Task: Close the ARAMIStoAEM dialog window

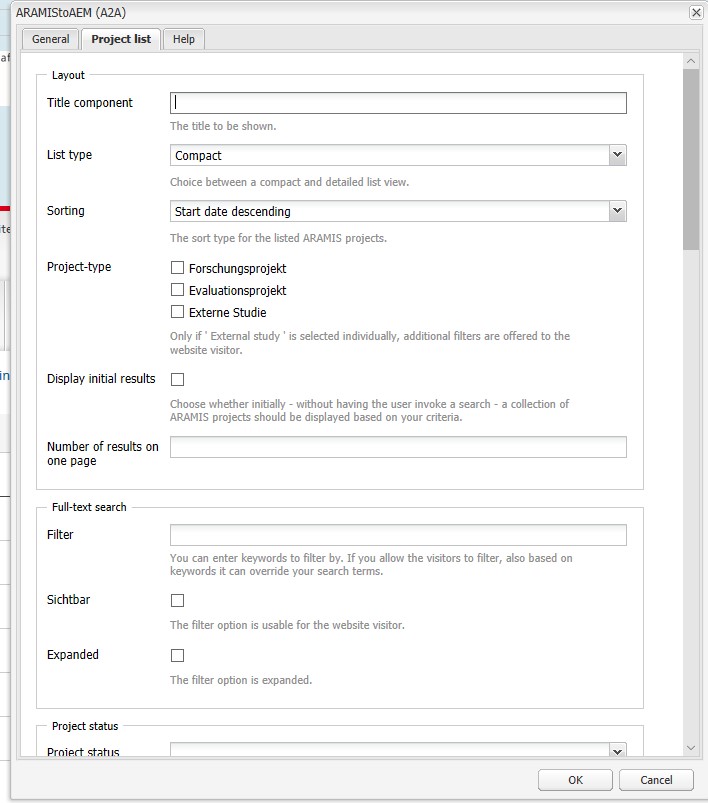Action: click(696, 12)
